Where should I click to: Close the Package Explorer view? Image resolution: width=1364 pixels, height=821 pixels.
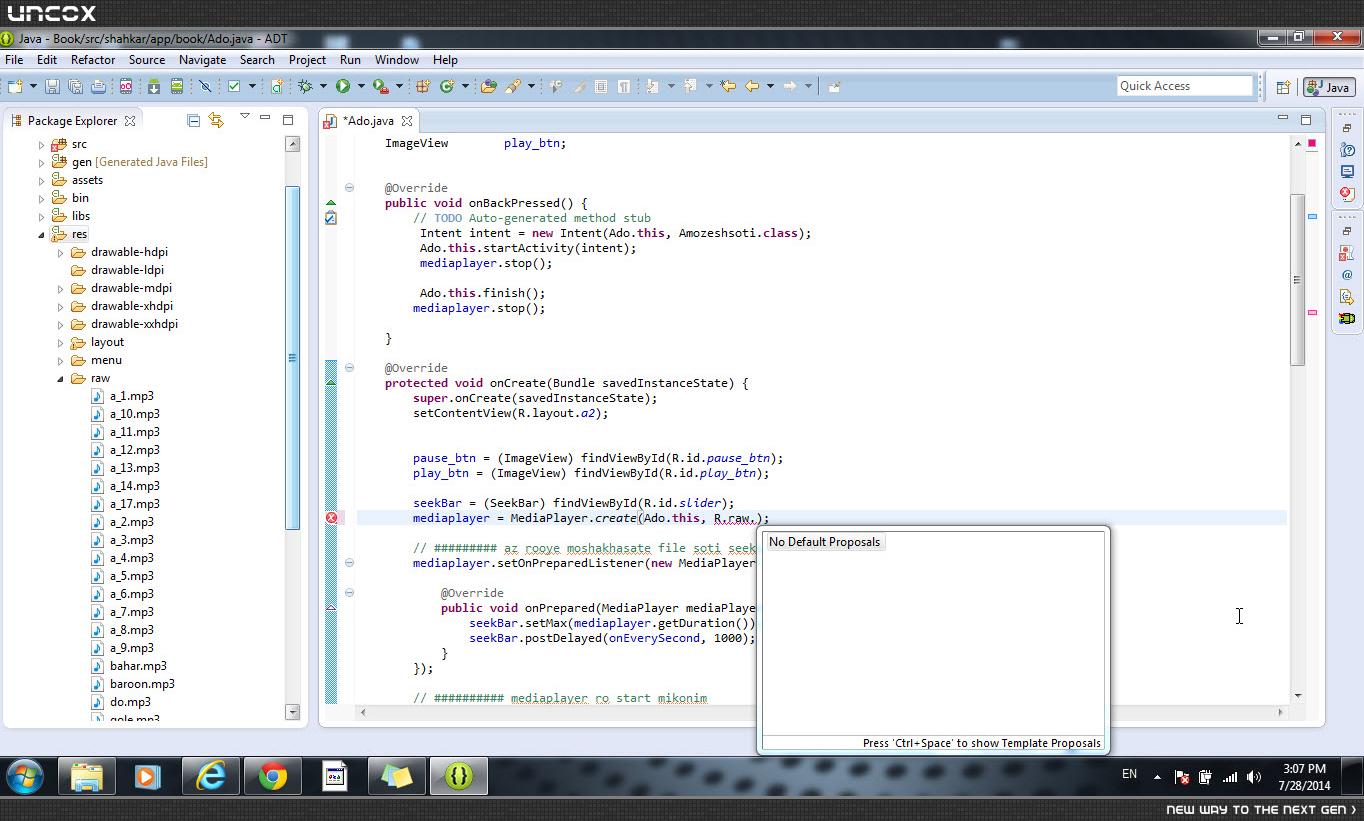[x=130, y=121]
